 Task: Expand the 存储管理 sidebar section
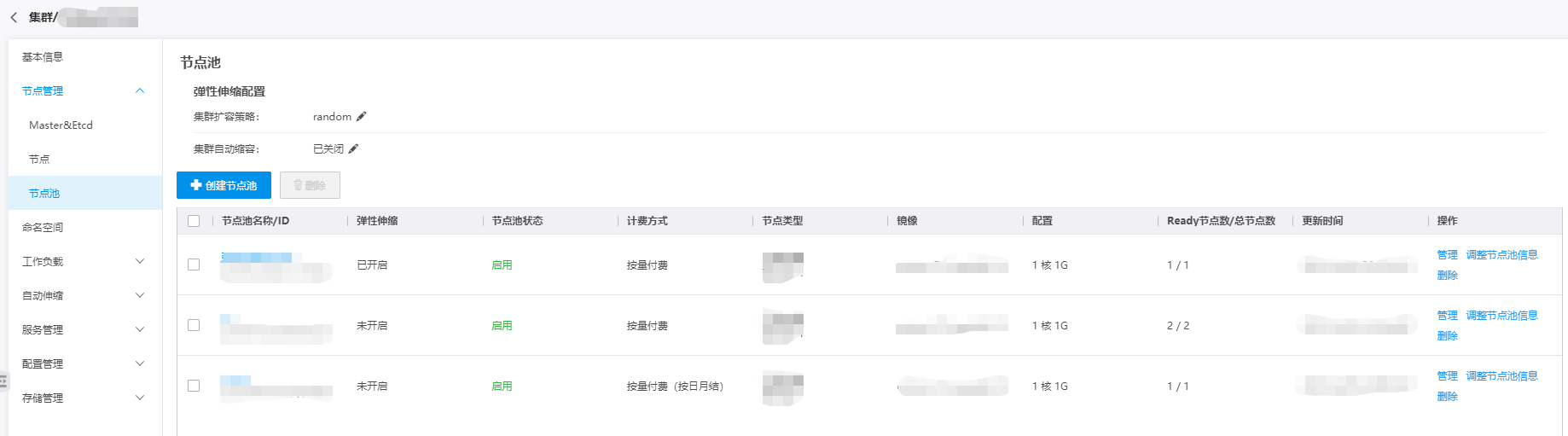[x=140, y=398]
